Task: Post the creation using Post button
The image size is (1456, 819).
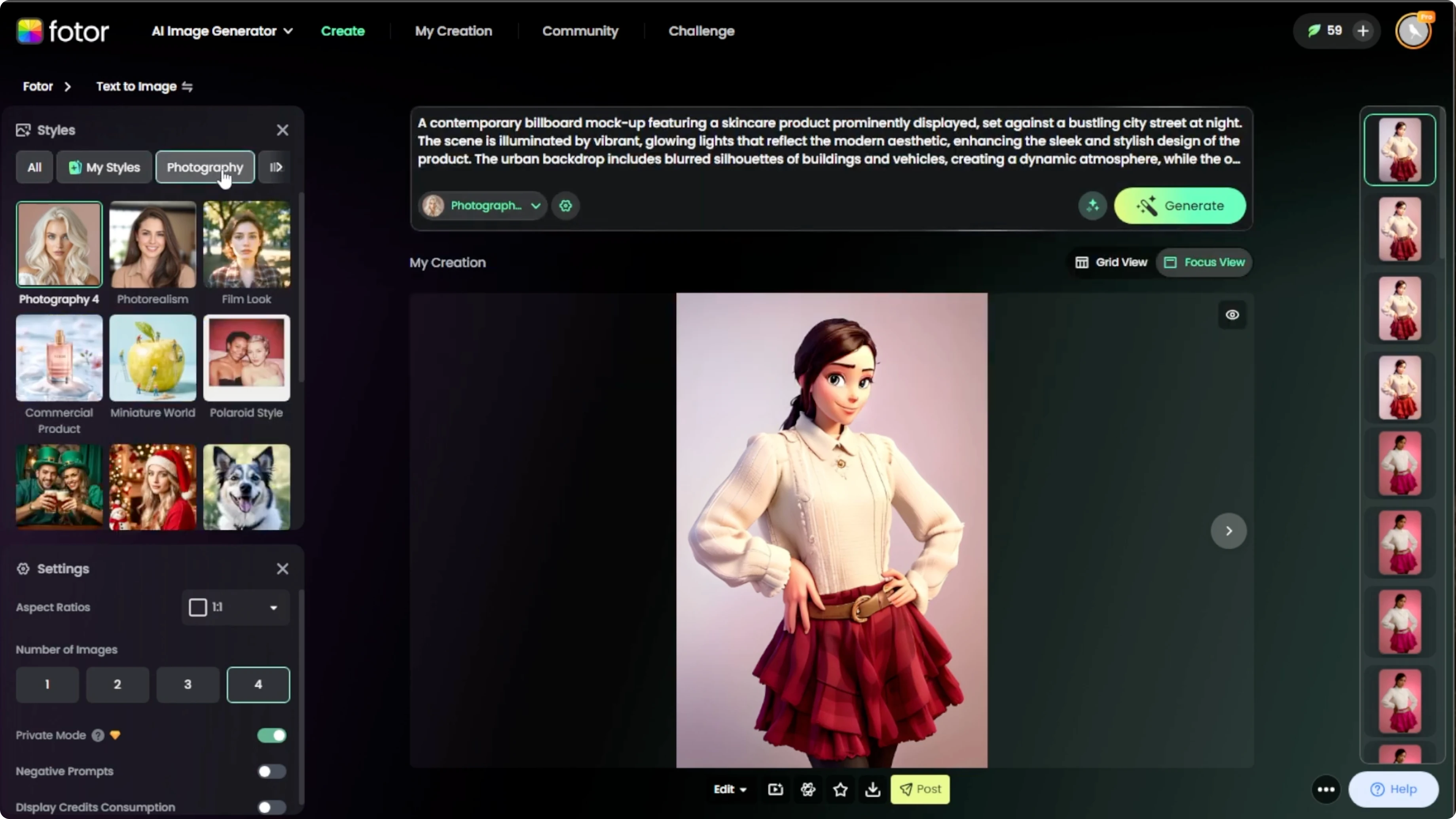Action: pyautogui.click(x=919, y=789)
